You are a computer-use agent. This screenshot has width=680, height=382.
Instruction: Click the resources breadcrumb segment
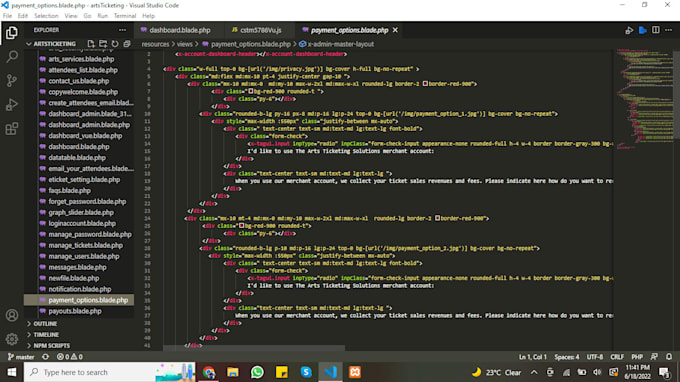[155, 44]
